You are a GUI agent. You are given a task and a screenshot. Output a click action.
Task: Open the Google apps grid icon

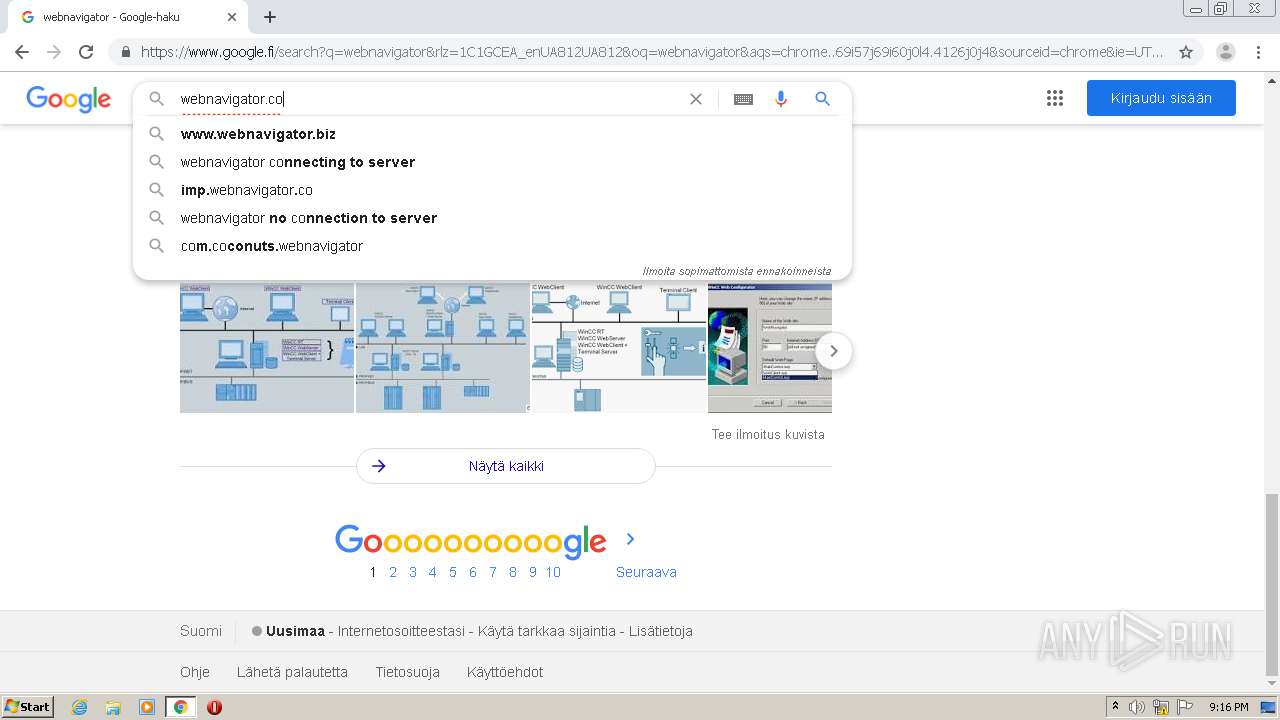point(1055,98)
